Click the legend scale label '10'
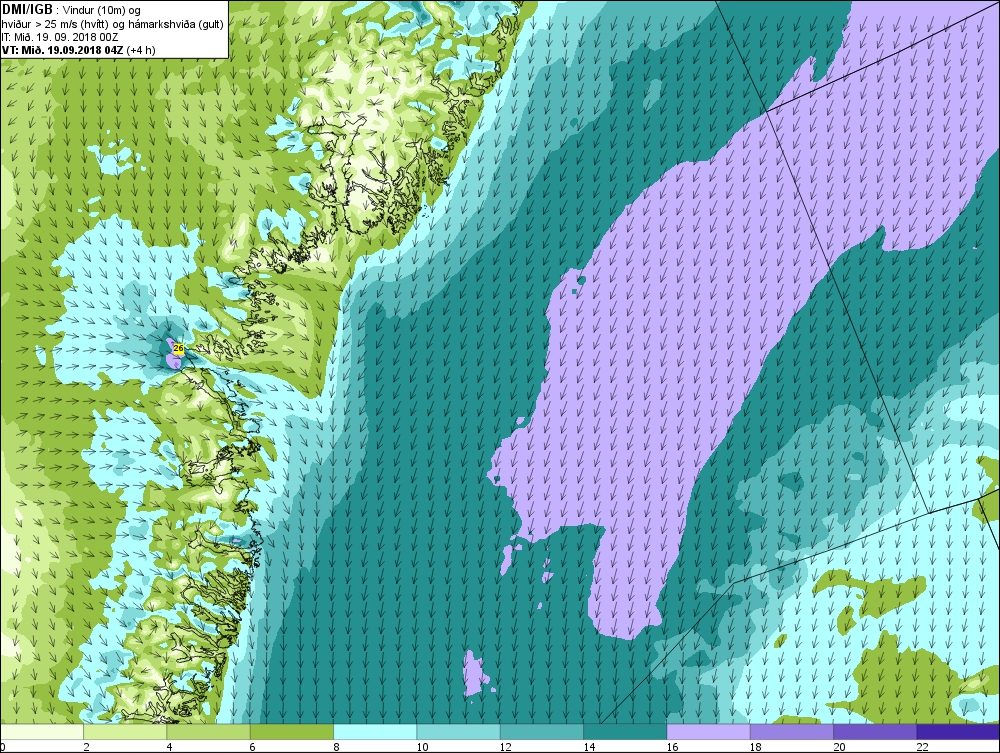1000x753 pixels. point(422,747)
